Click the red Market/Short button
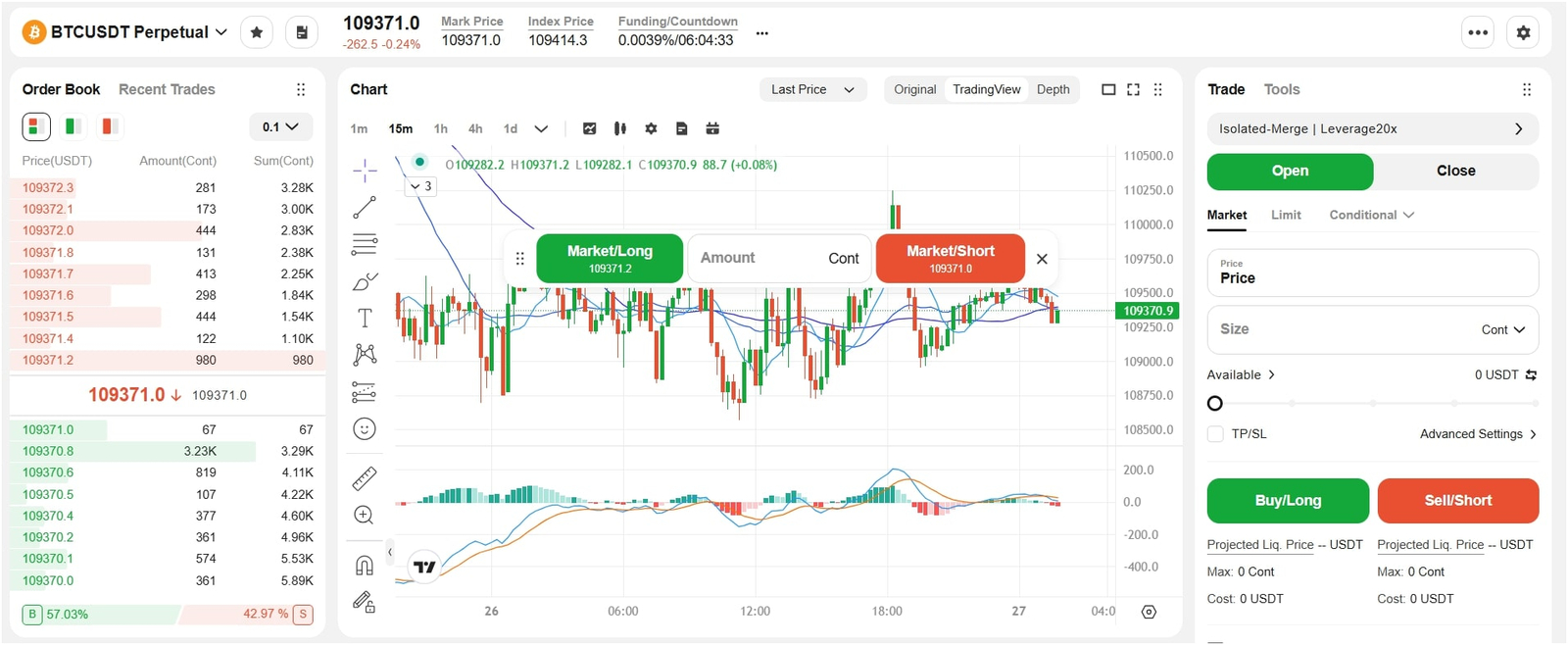 950,258
